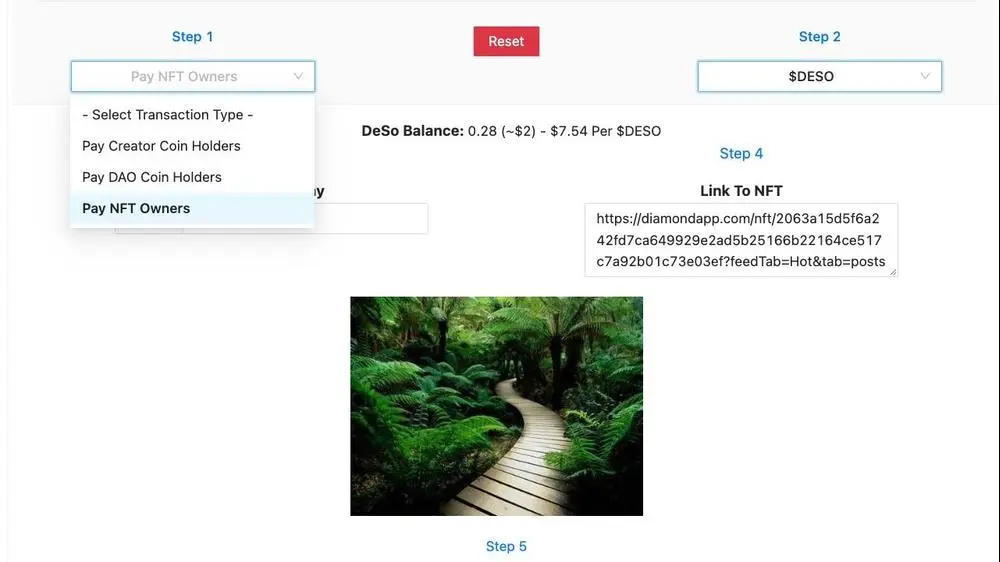1000x562 pixels.
Task: Select Pay DAO Coin Holders option
Action: (x=152, y=177)
